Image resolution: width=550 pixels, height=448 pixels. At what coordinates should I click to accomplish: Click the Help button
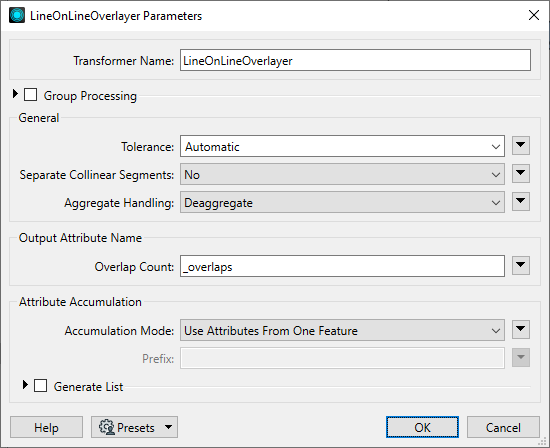(x=46, y=427)
